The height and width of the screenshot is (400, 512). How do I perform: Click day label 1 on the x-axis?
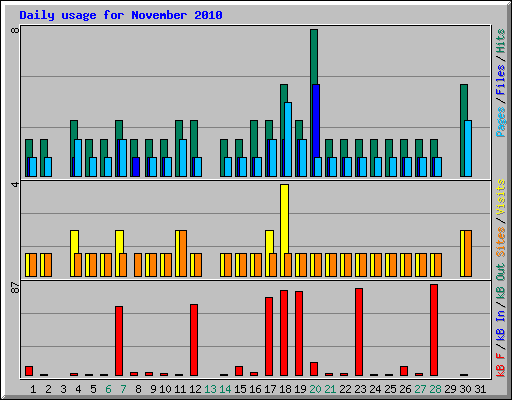[33, 389]
